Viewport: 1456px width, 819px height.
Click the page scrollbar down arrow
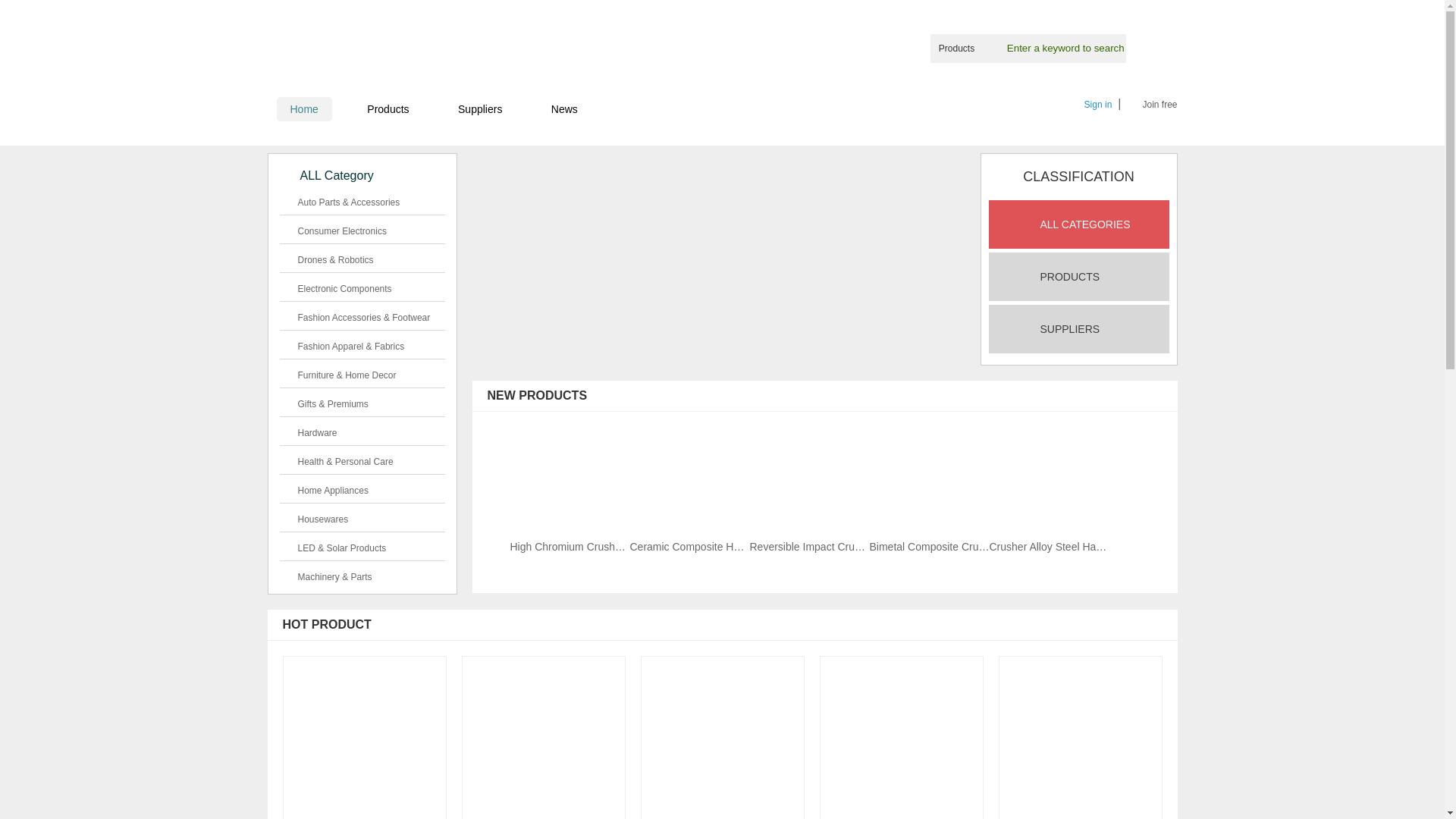point(1449,813)
